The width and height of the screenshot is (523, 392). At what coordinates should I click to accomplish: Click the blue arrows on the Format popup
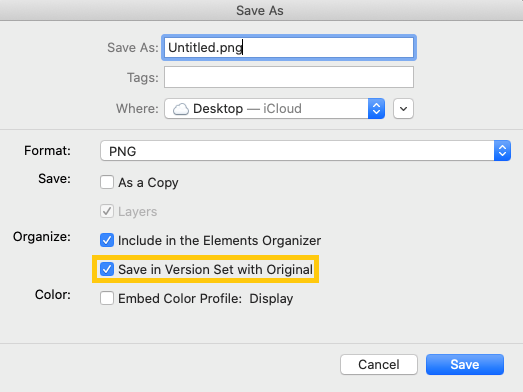coord(502,150)
